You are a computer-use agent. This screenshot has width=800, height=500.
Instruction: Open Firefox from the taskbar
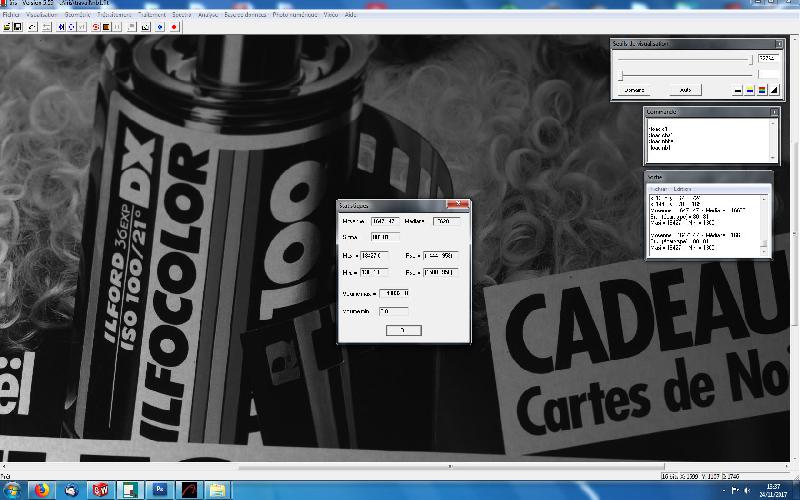point(42,490)
